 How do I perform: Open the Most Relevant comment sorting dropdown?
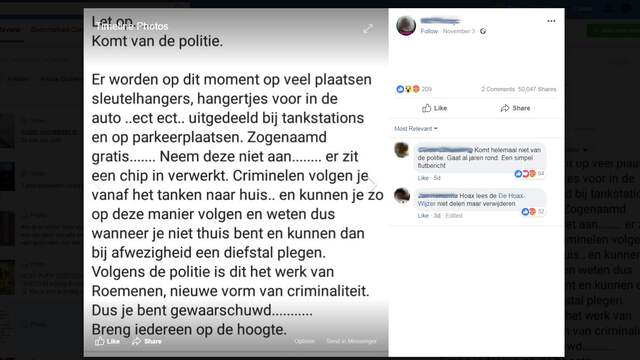[416, 129]
